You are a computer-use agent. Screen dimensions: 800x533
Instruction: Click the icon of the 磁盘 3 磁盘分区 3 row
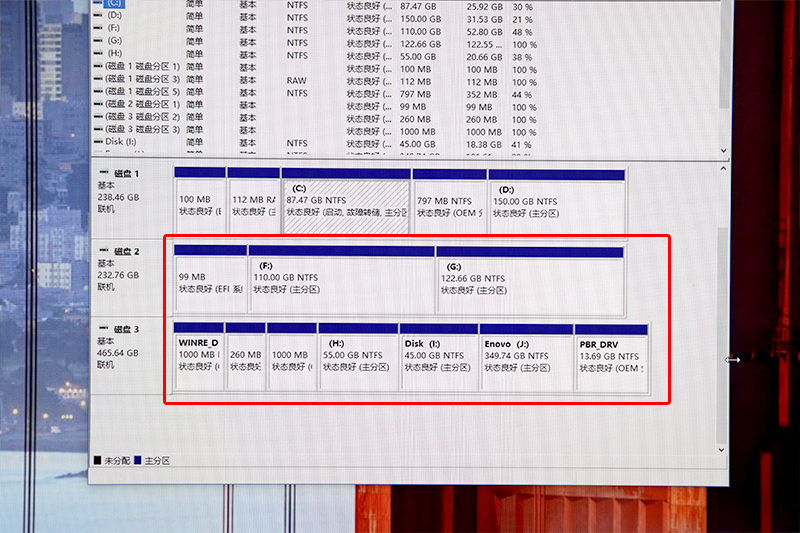tap(98, 129)
